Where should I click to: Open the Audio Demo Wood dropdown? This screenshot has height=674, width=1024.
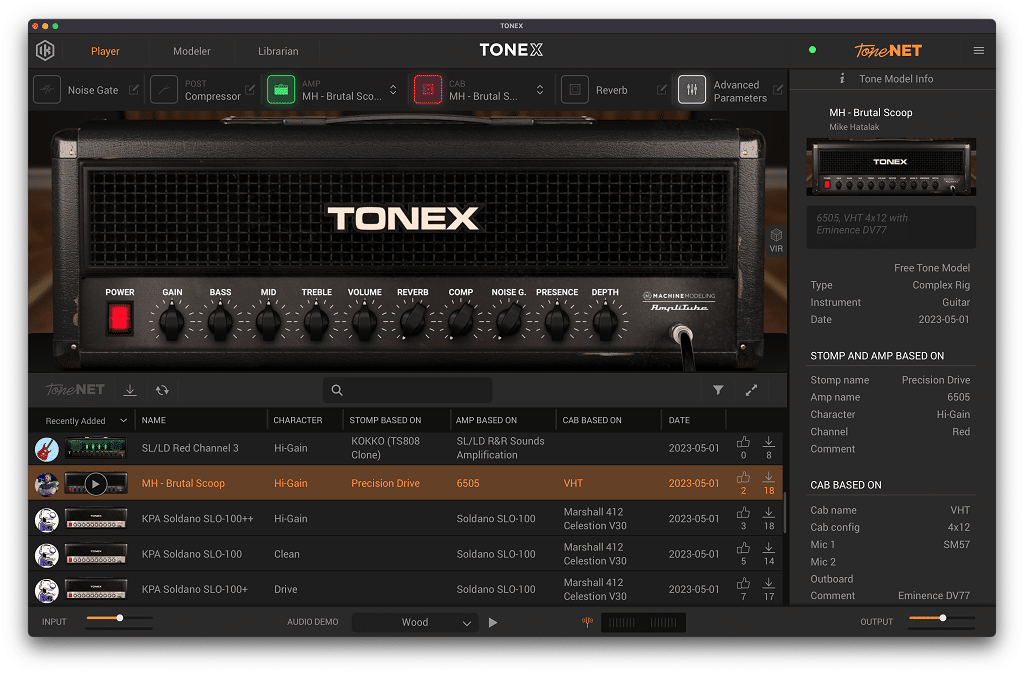coord(415,622)
